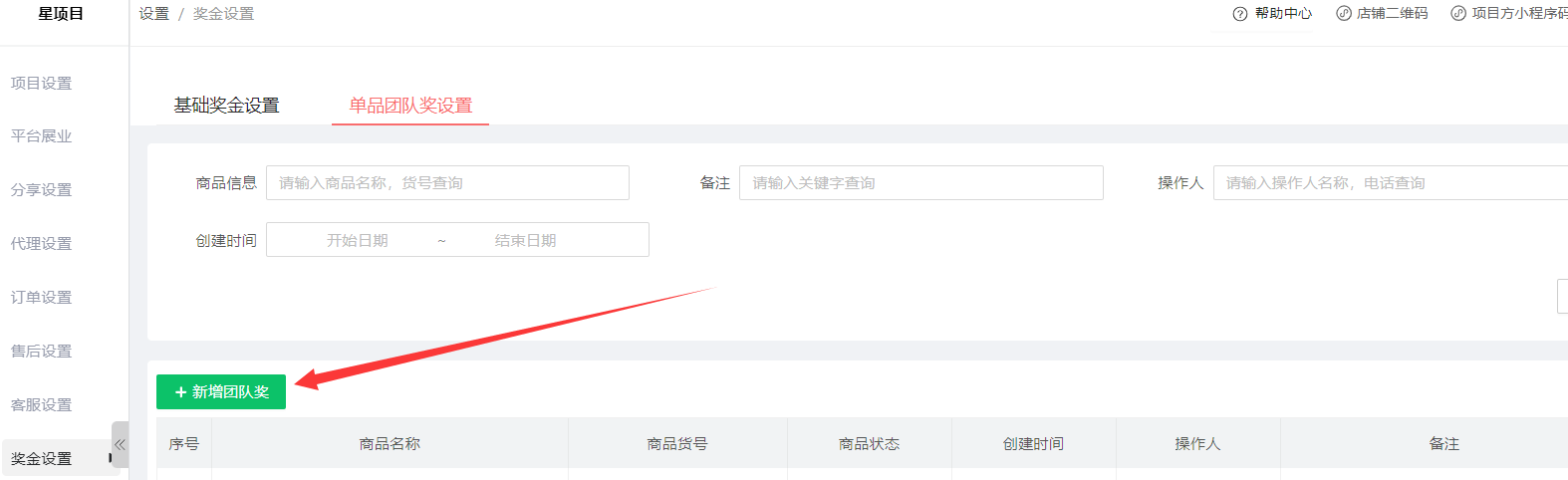Focus the 备注 keyword search field
The width and height of the screenshot is (1568, 480).
920,183
